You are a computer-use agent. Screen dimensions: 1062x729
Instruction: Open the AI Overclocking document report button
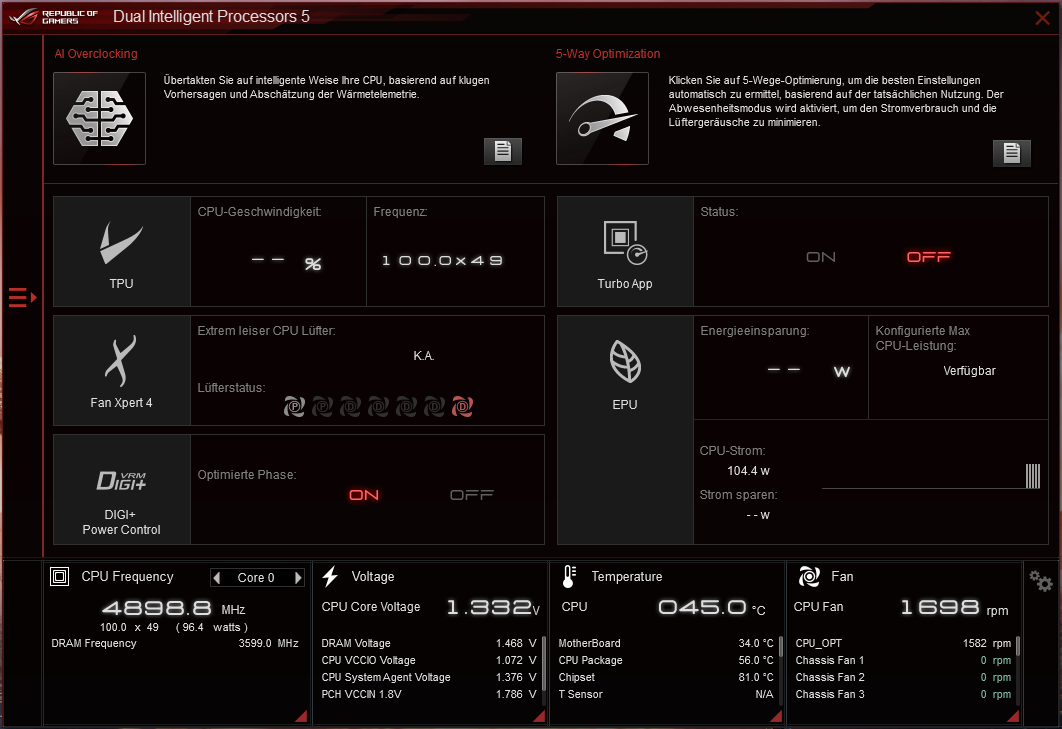[503, 151]
